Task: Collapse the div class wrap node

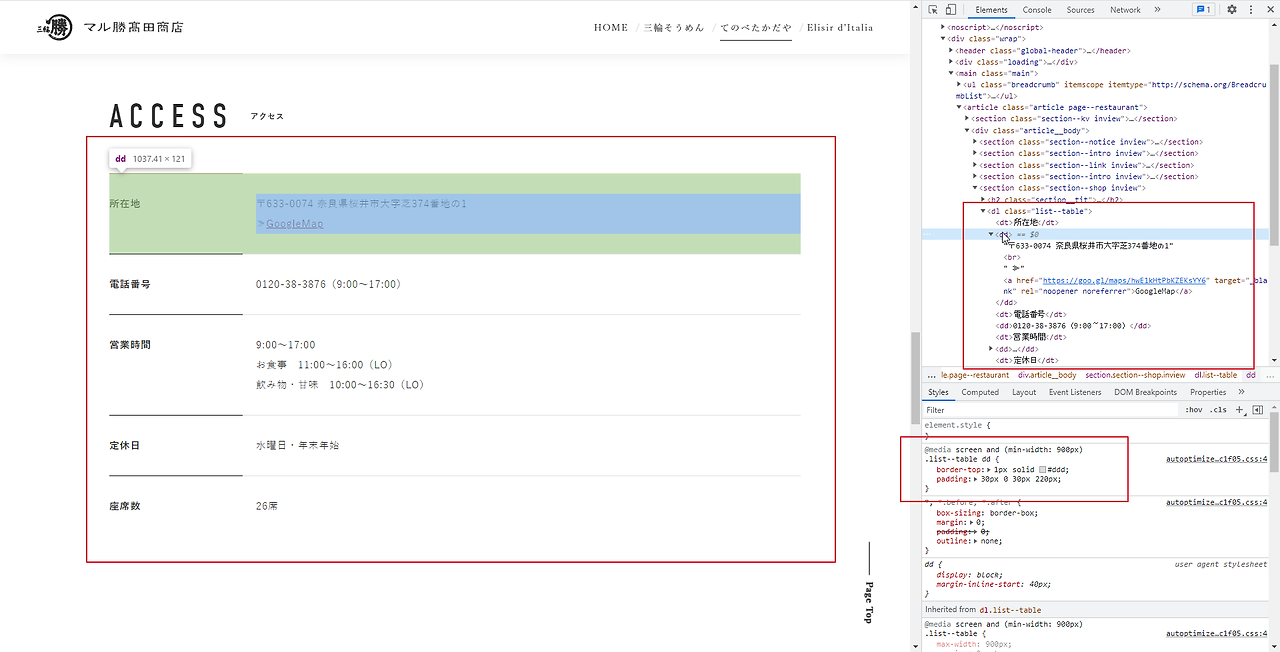Action: (944, 38)
